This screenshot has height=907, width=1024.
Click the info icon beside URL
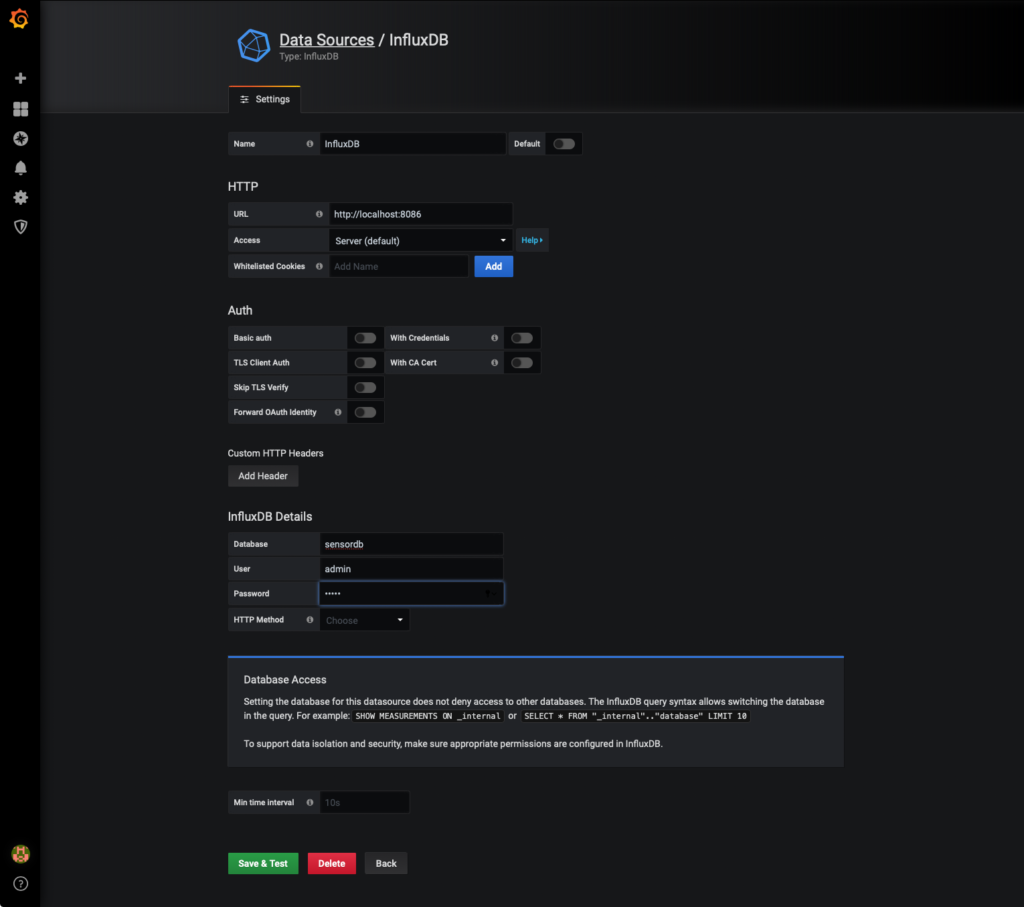319,214
